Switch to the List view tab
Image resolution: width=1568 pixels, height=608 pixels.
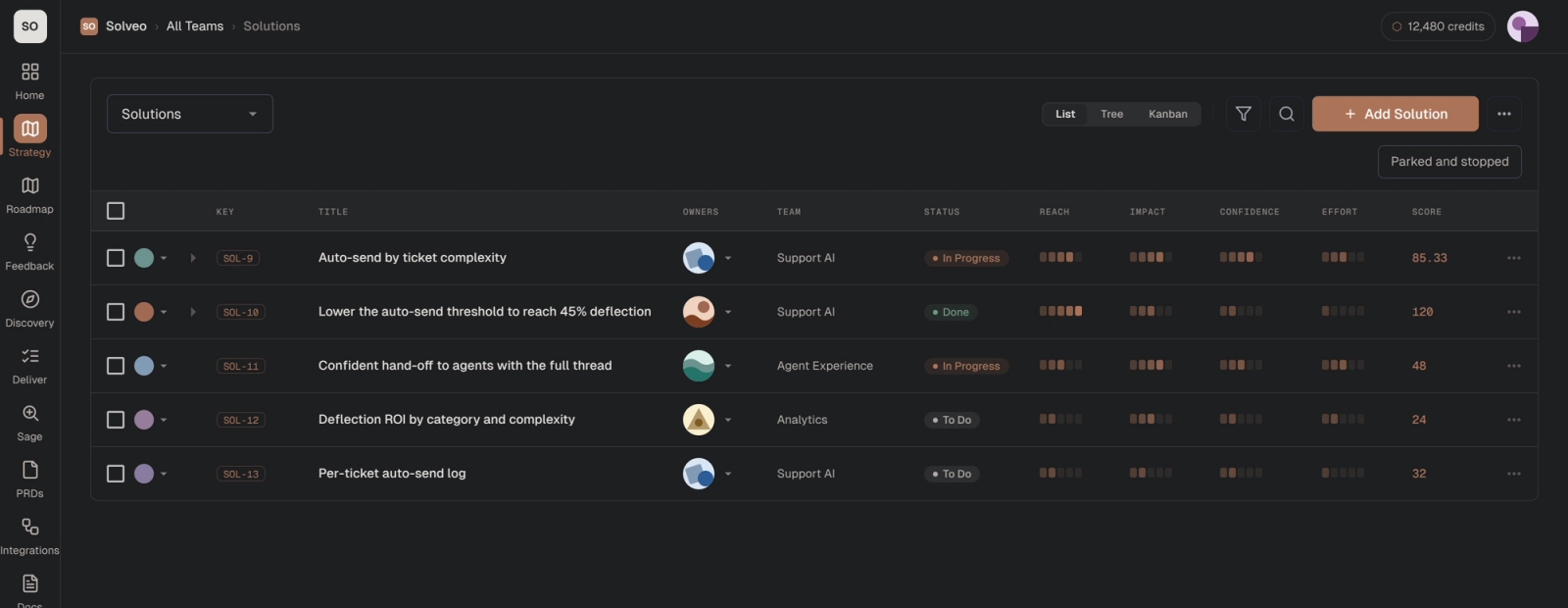tap(1065, 114)
